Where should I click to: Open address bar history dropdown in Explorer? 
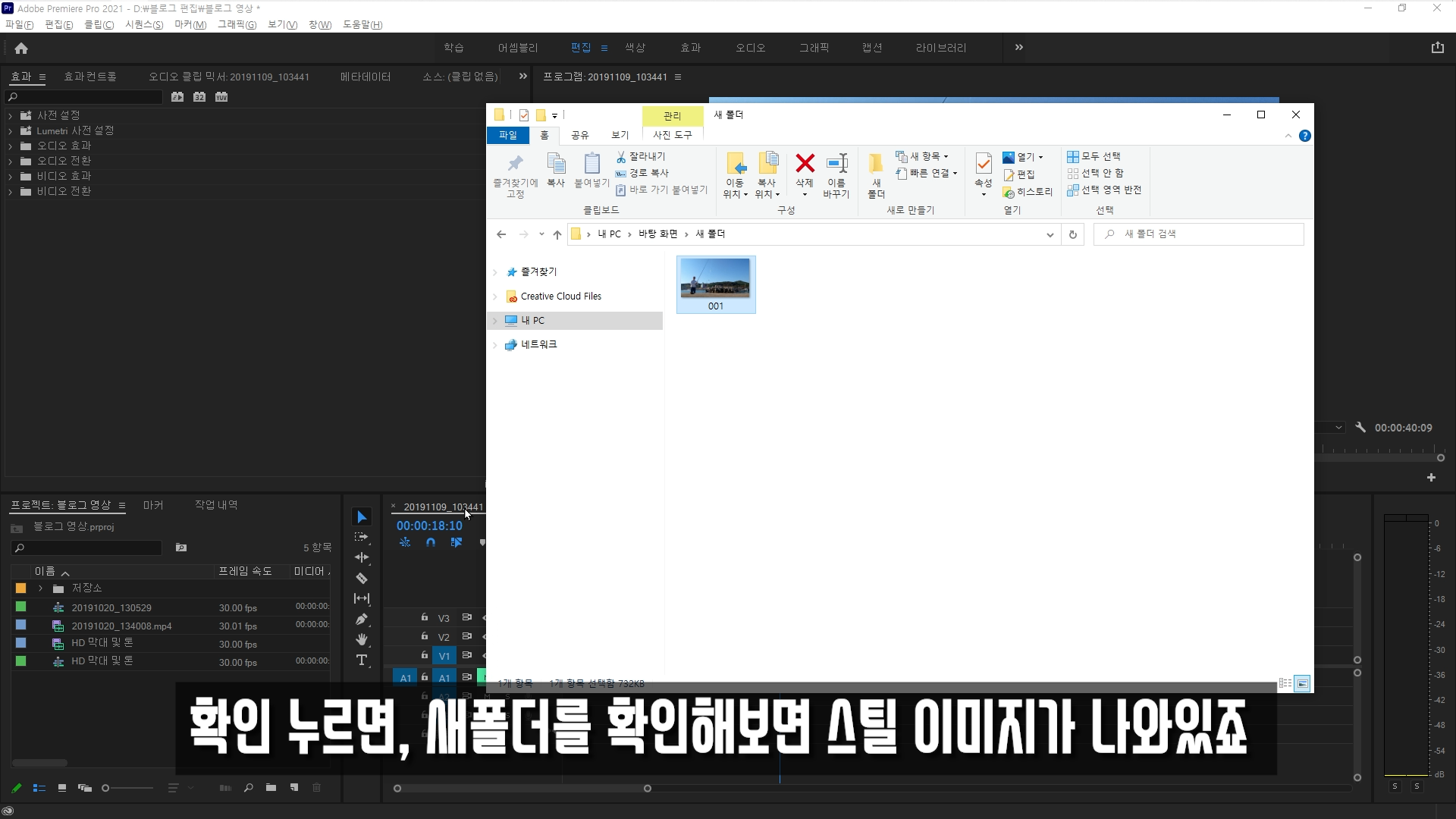1050,235
